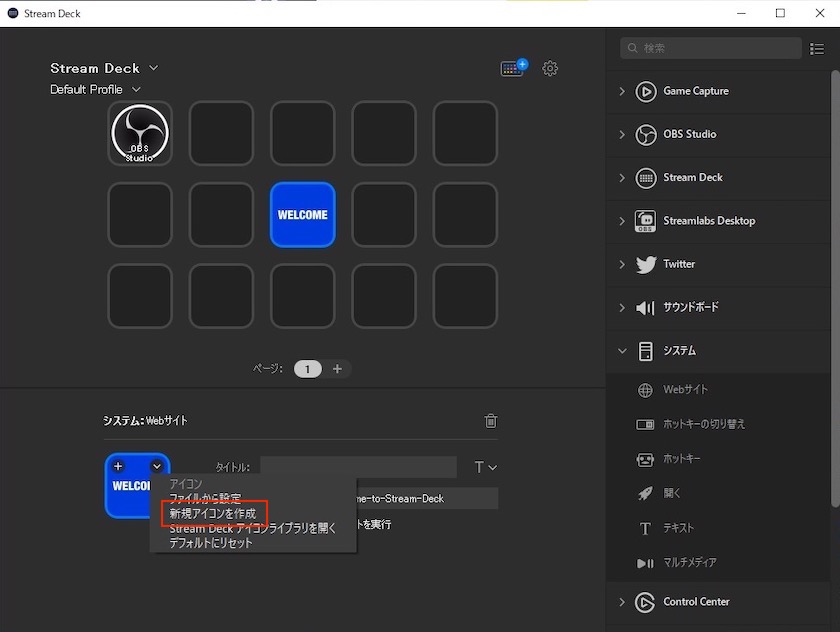This screenshot has width=840, height=632.
Task: Expand the Streamlabs Desktop category
Action: [622, 221]
